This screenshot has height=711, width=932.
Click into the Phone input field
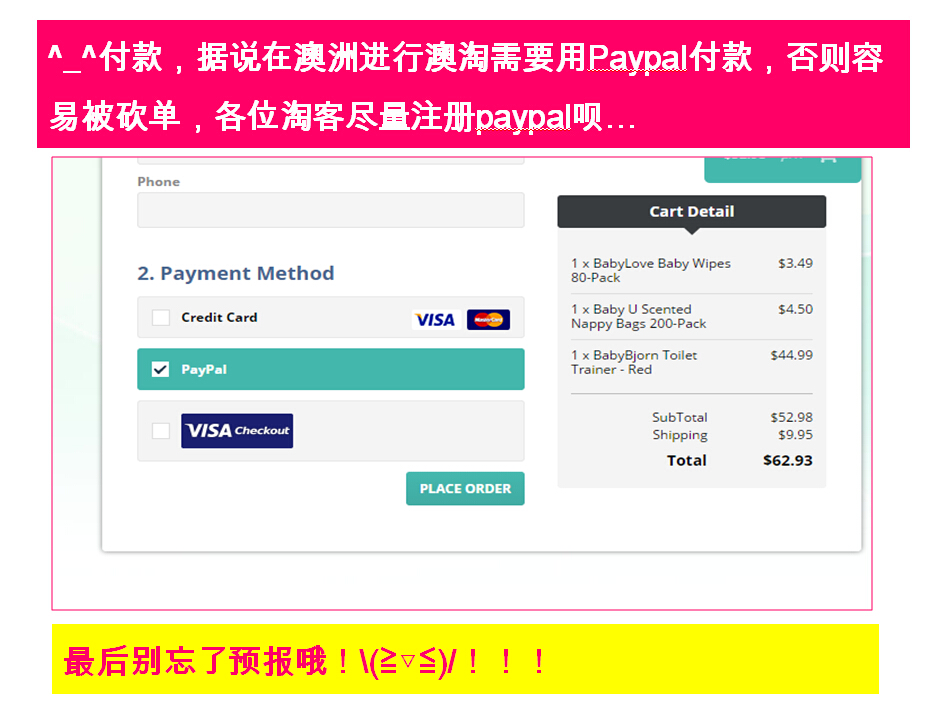330,210
